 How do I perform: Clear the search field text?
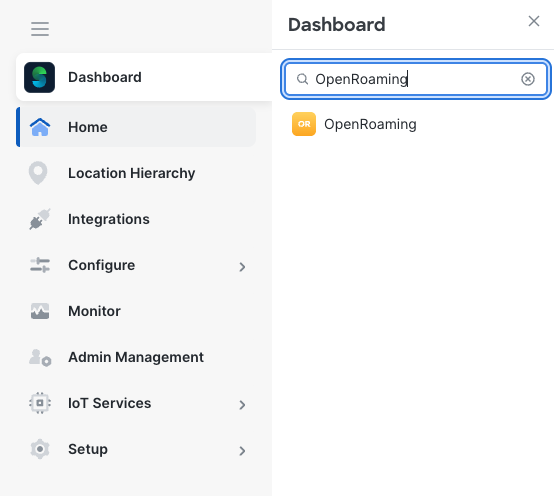pos(528,79)
